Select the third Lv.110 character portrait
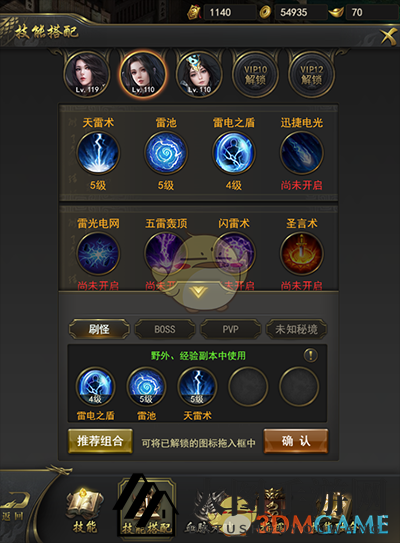 tap(199, 74)
